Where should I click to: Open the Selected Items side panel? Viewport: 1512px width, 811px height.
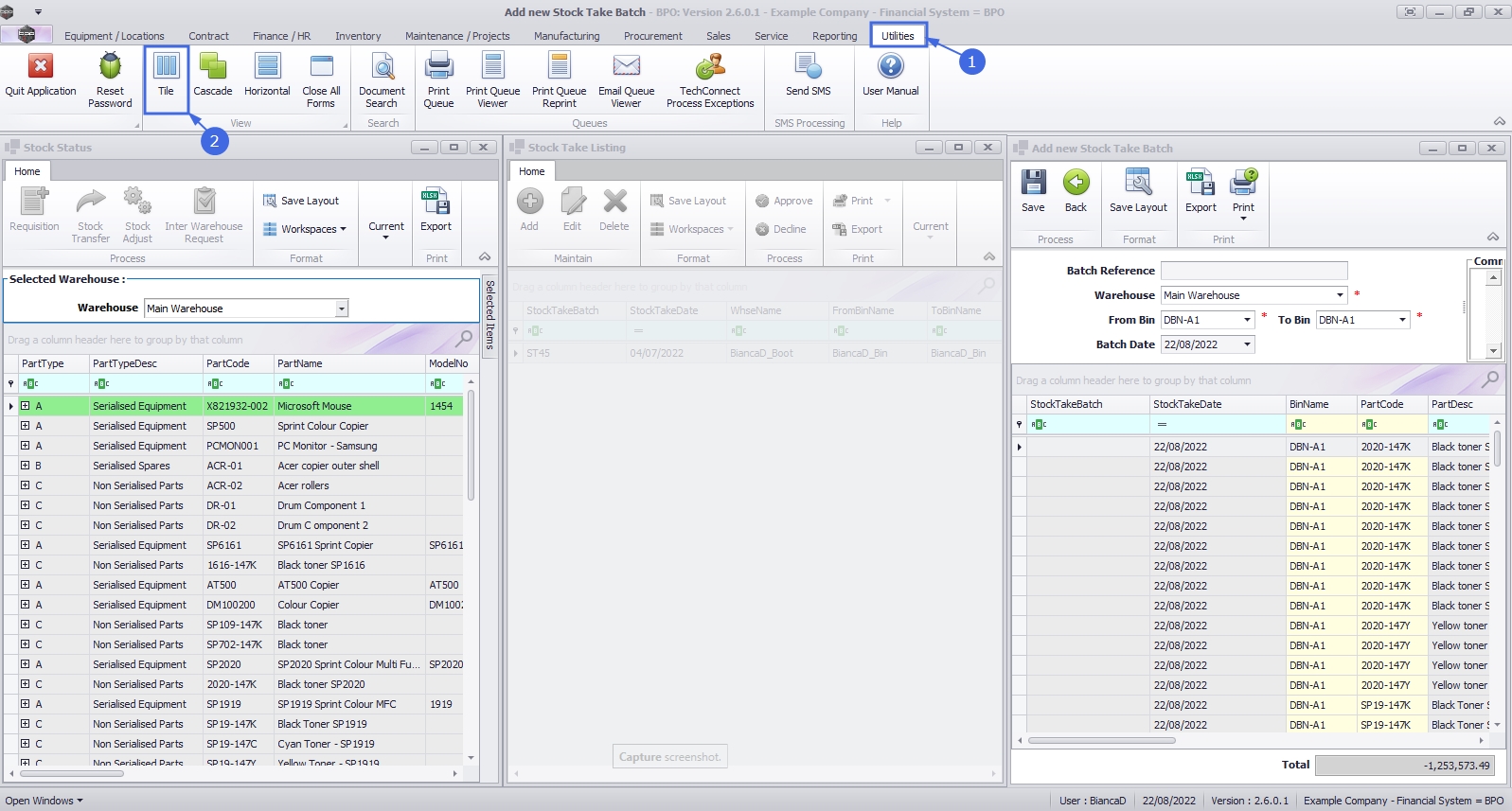[x=489, y=314]
